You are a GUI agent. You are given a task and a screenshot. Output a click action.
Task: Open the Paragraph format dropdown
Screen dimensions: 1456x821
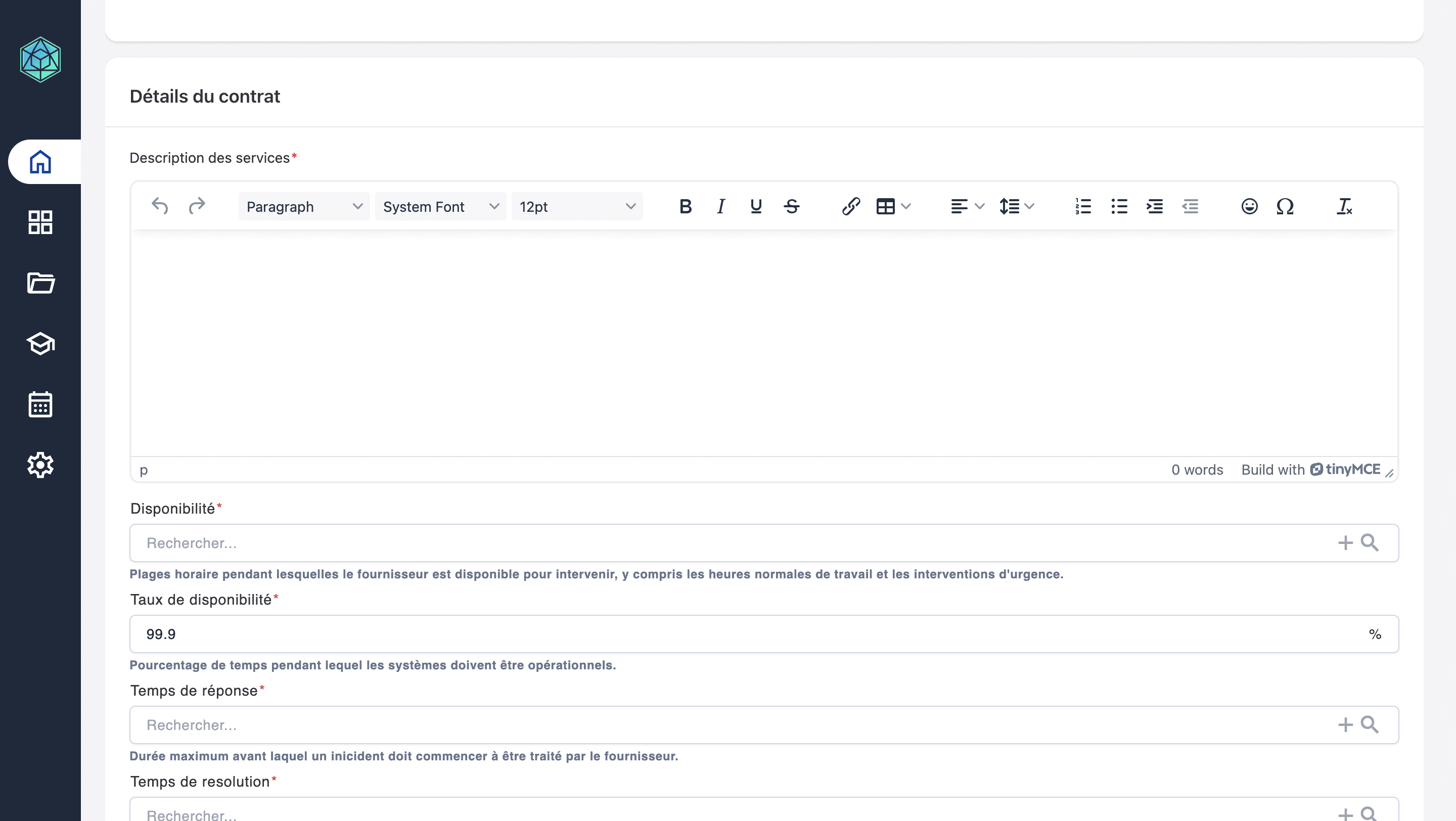click(x=303, y=207)
